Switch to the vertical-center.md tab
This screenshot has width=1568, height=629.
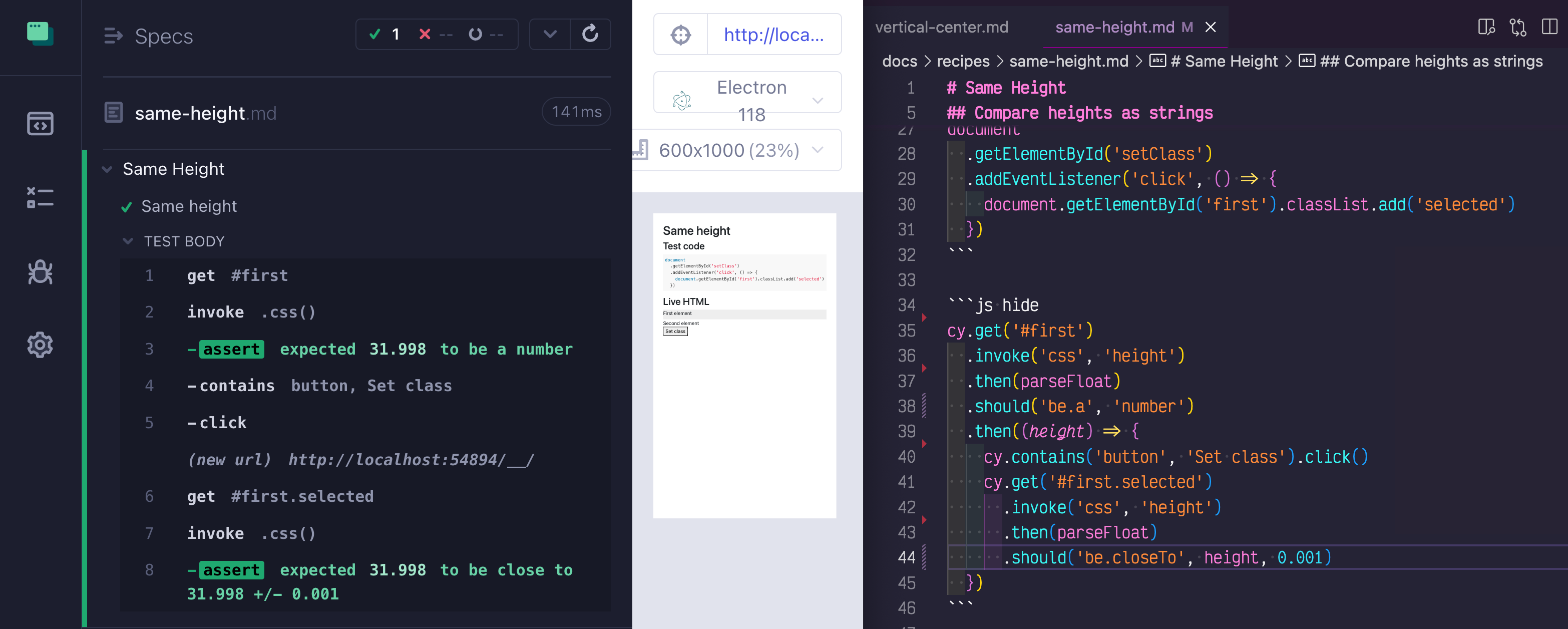[x=941, y=28]
